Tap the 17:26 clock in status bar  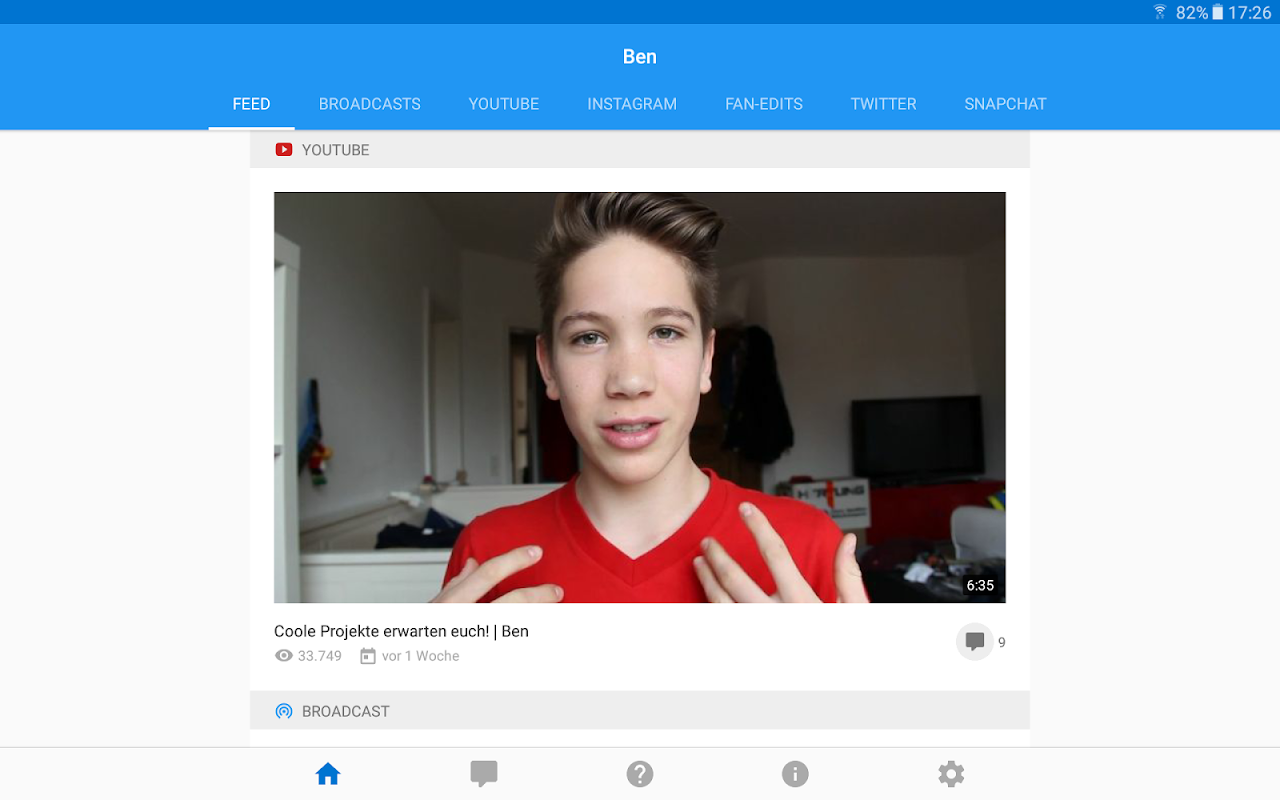(1250, 13)
